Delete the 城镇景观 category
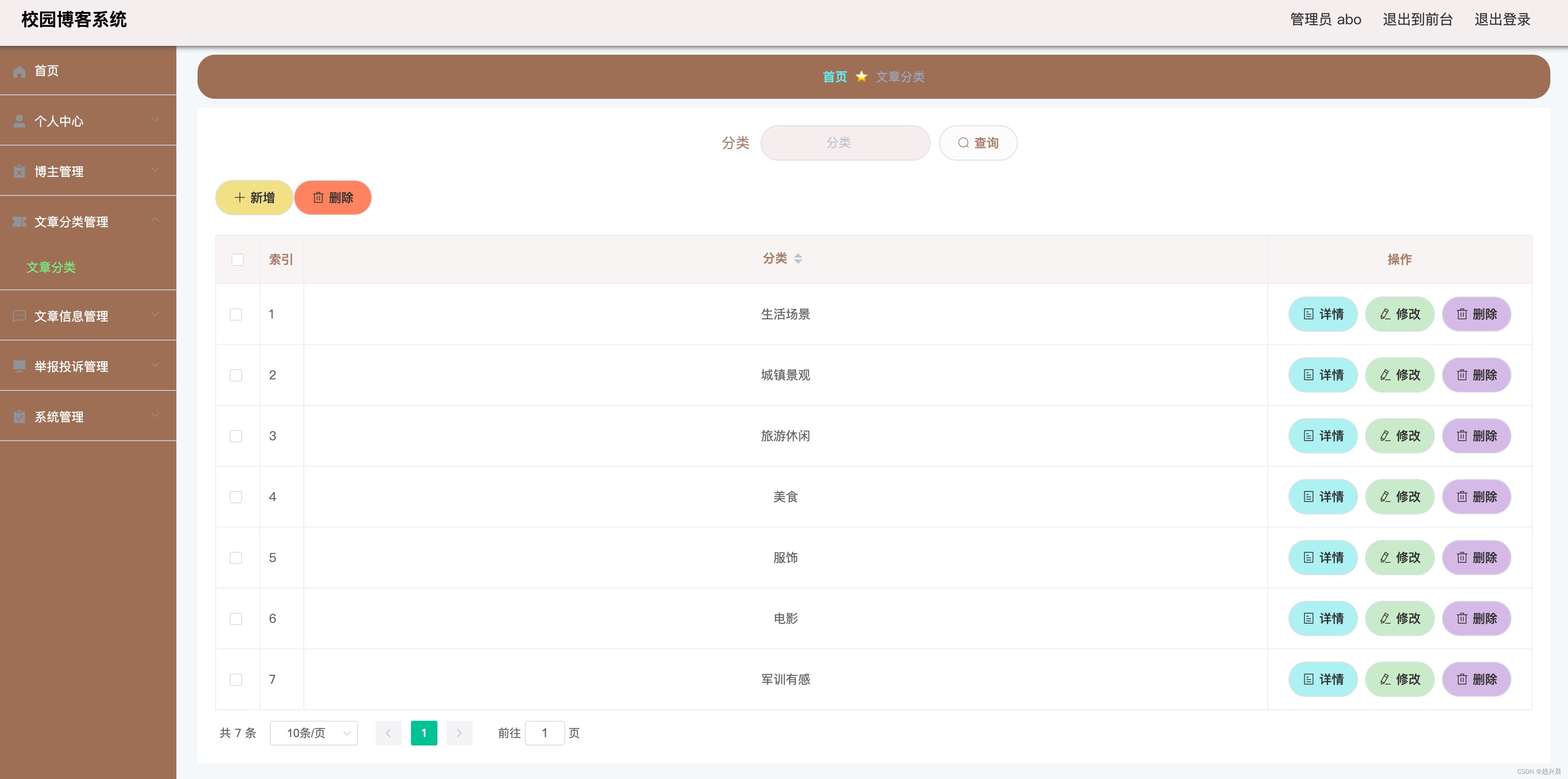 [1476, 375]
